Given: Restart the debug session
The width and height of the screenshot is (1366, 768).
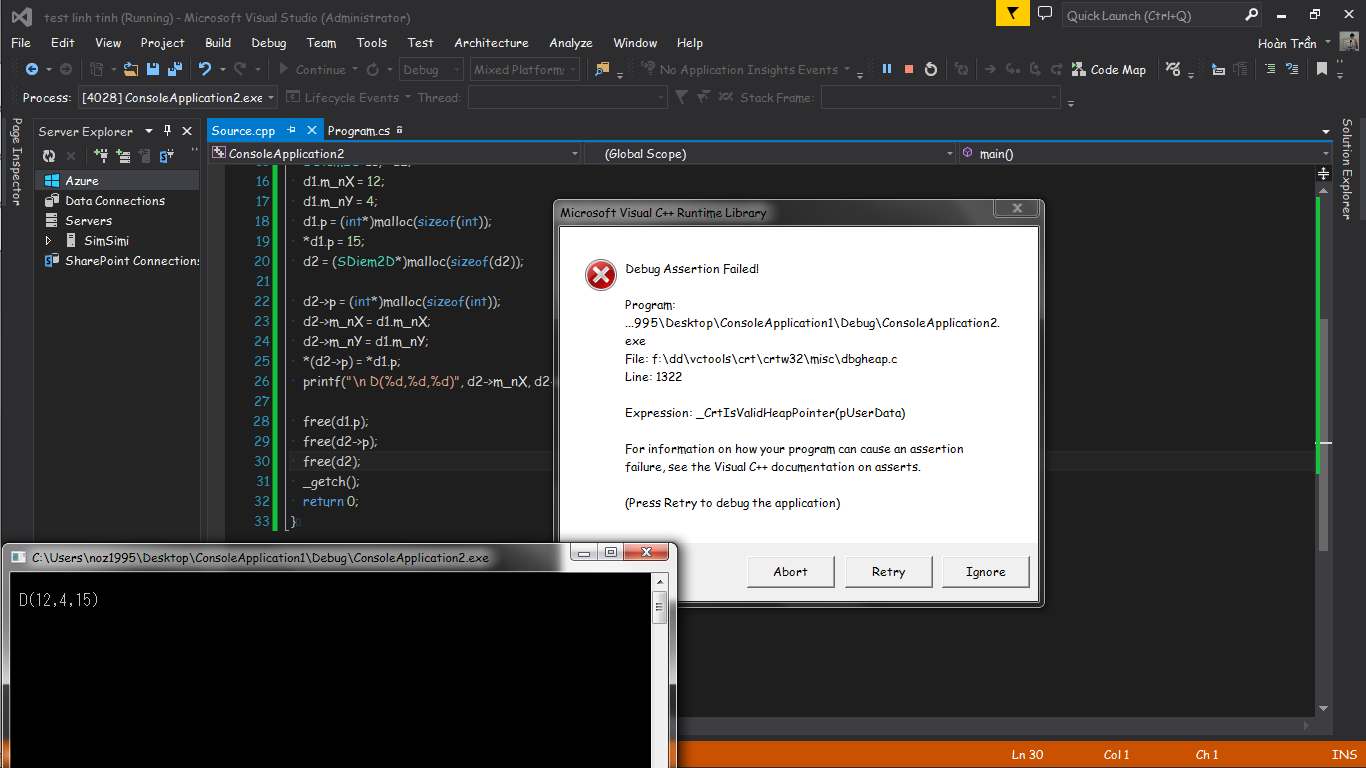Looking at the screenshot, I should coord(931,69).
